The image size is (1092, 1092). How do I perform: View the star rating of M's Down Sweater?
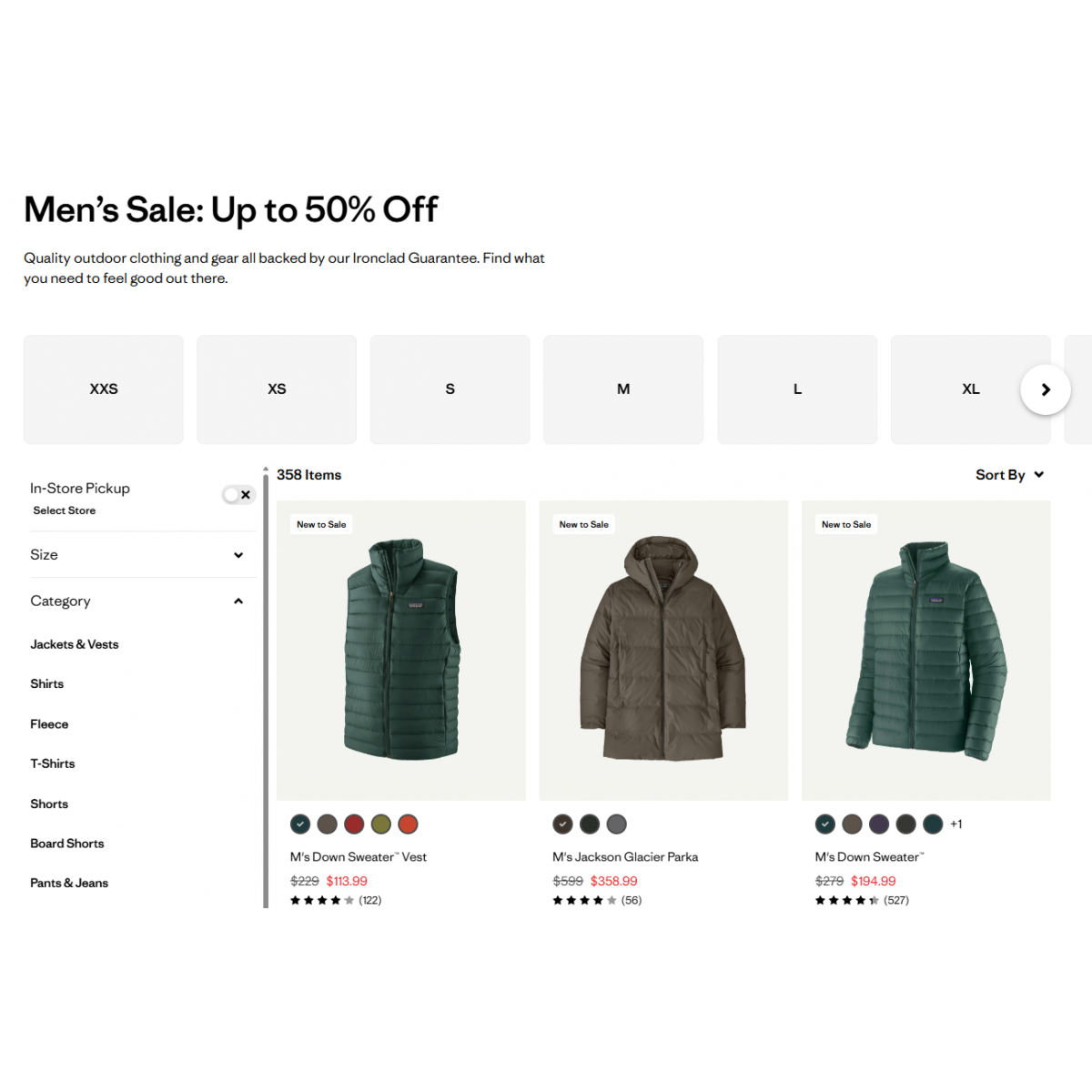pyautogui.click(x=846, y=901)
